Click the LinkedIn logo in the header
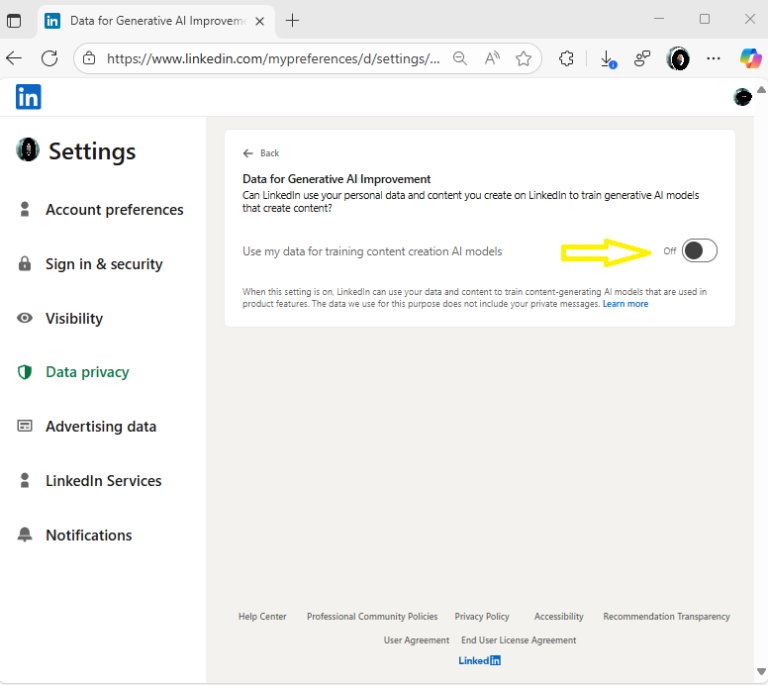The height and width of the screenshot is (685, 768). click(28, 97)
